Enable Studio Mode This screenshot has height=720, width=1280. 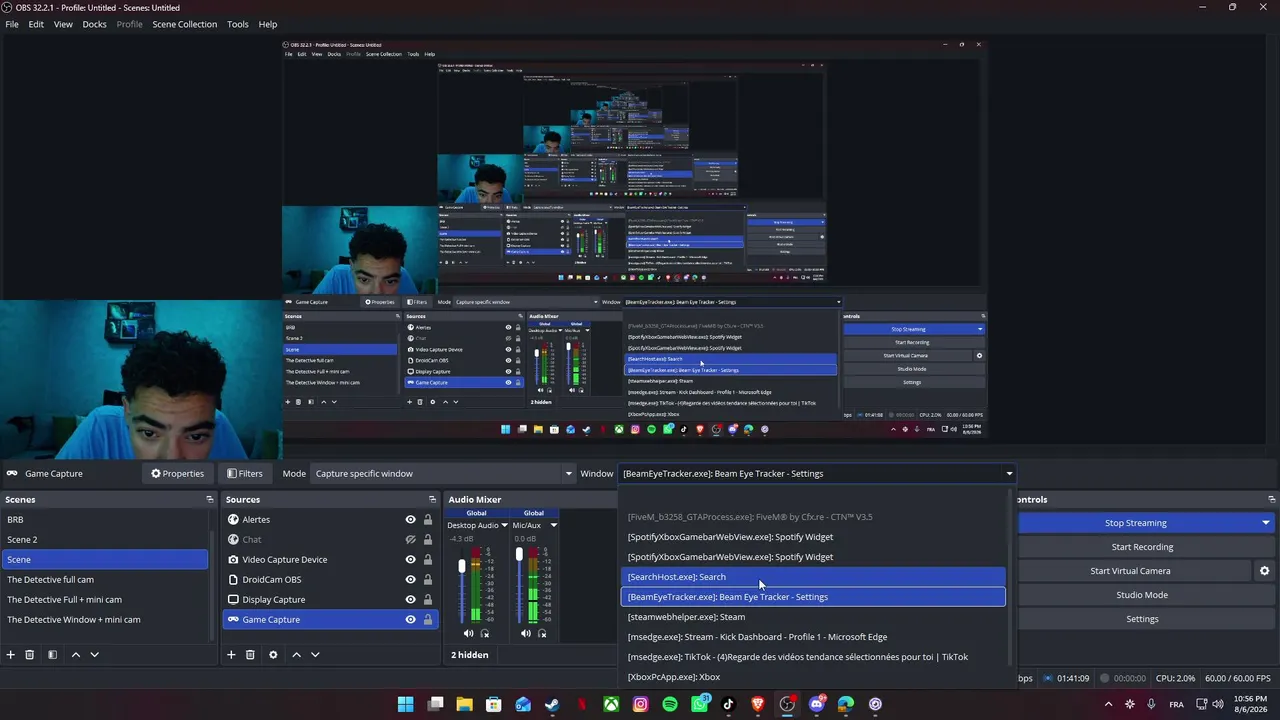click(x=1142, y=595)
